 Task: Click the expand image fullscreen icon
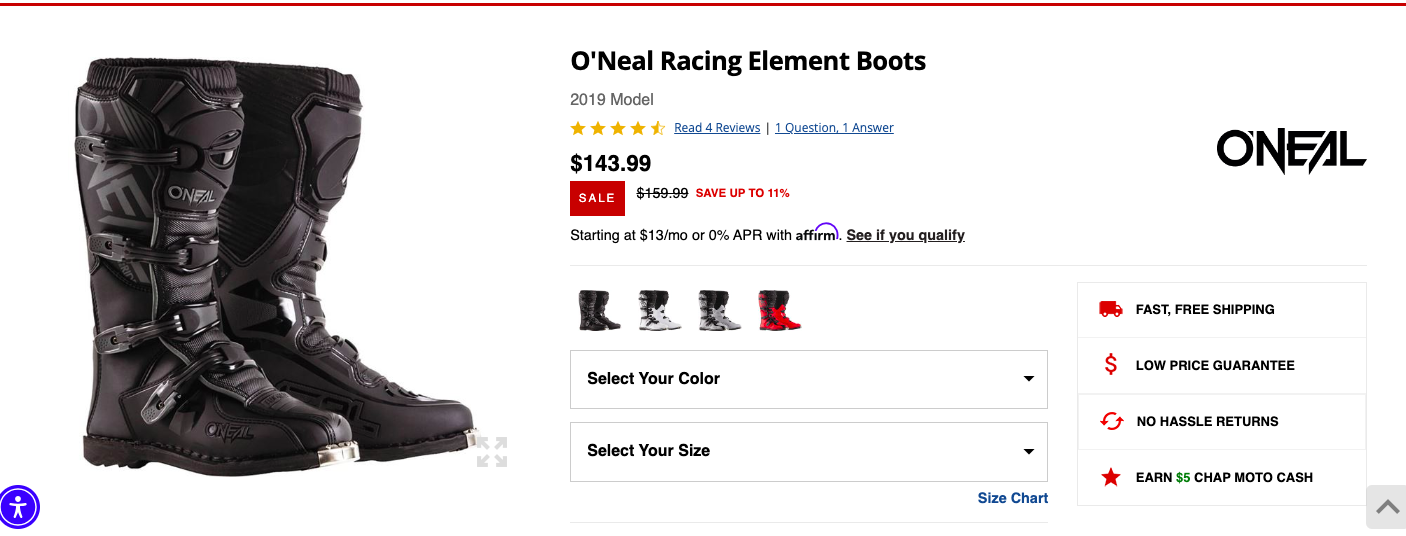point(492,451)
